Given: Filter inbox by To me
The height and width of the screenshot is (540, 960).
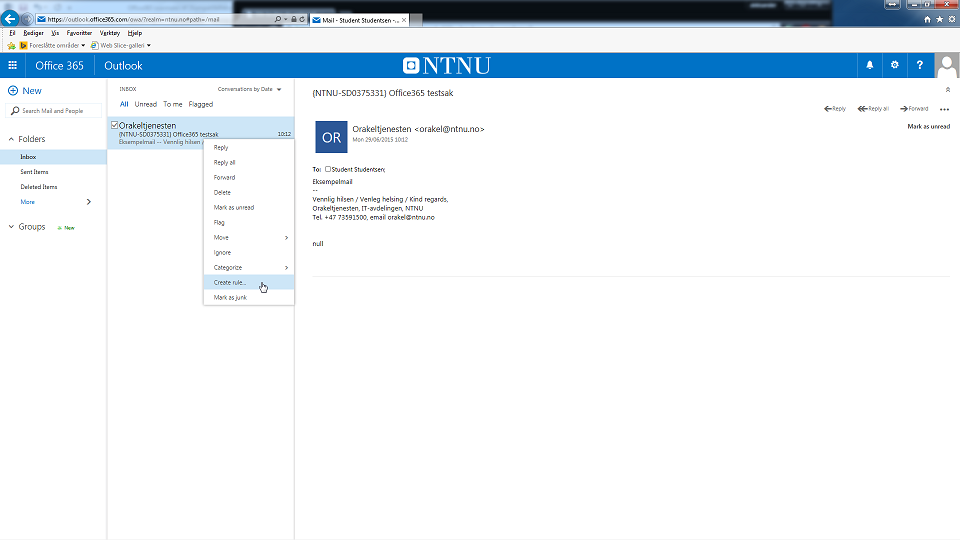Looking at the screenshot, I should [173, 104].
